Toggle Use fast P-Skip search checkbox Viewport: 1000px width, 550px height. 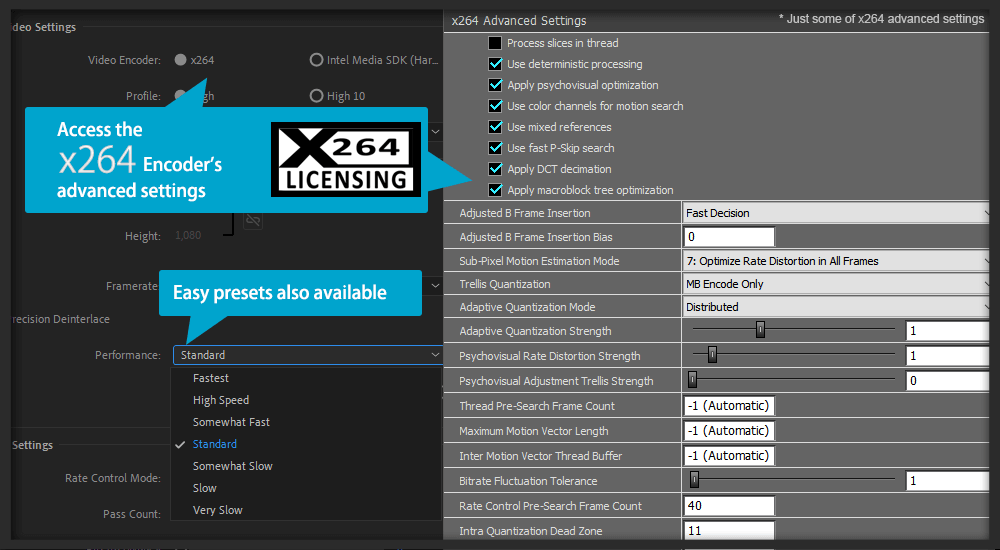(495, 148)
